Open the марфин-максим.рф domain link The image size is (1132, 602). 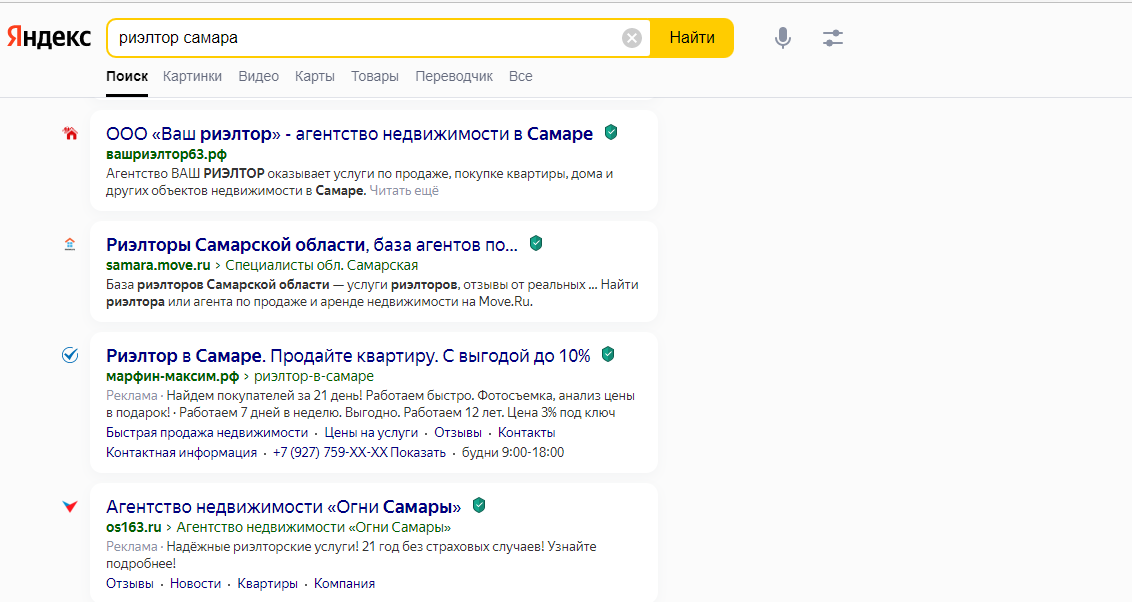[173, 376]
